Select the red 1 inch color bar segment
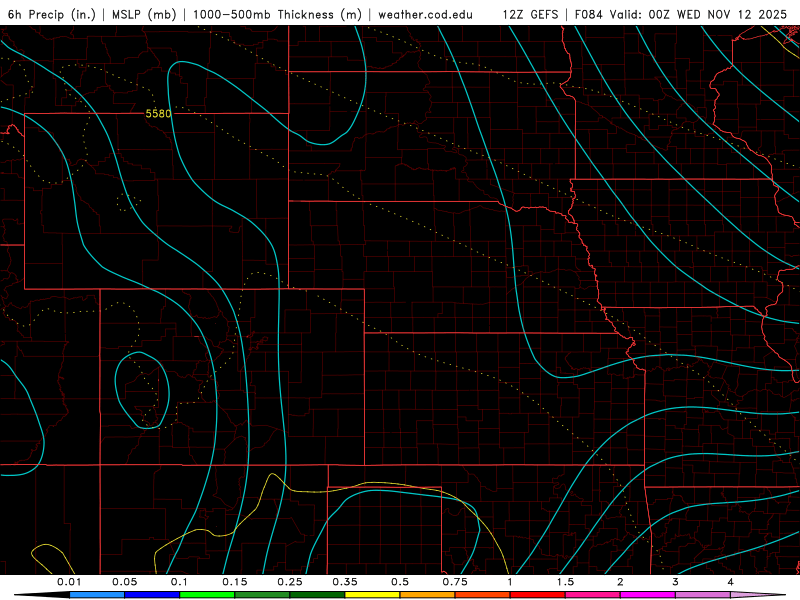The image size is (800, 600). [x=538, y=595]
